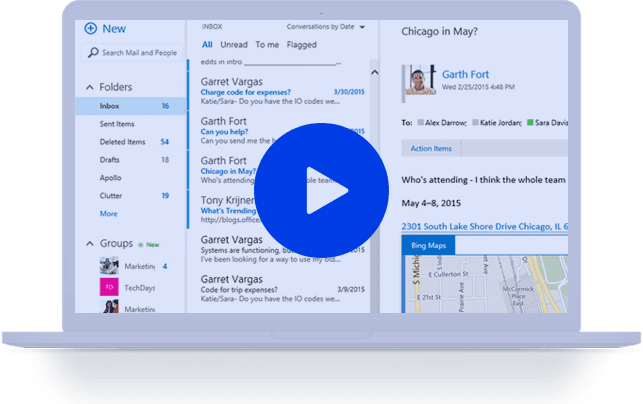643x404 pixels.
Task: Click the search magnifier icon
Action: [93, 52]
